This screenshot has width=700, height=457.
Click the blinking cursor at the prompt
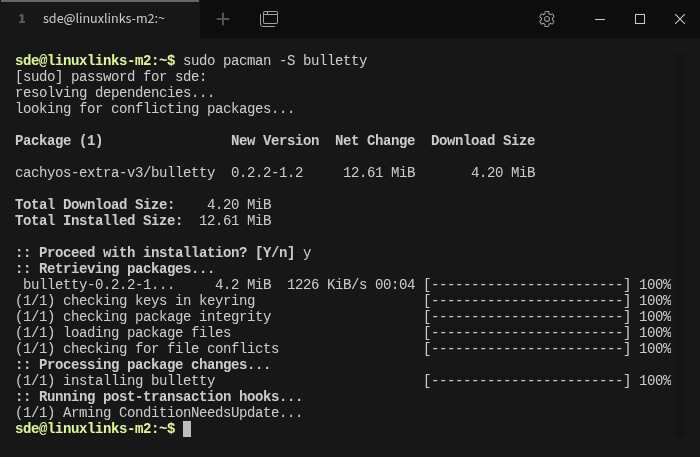tap(187, 429)
